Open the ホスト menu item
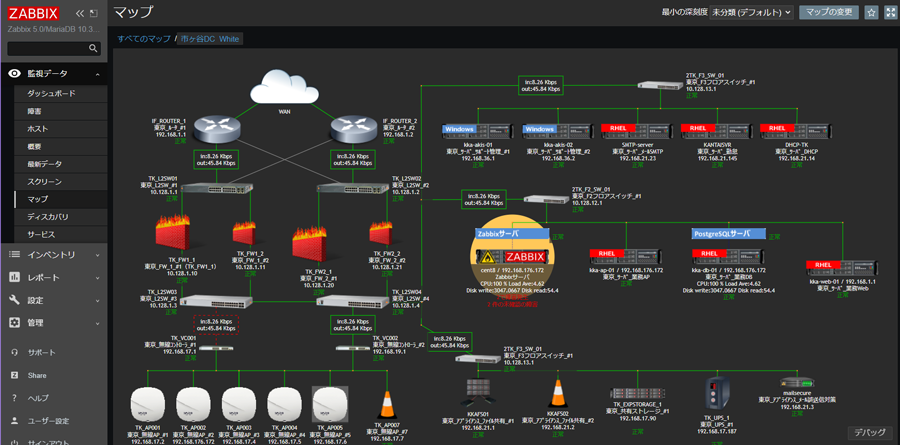 coord(60,129)
